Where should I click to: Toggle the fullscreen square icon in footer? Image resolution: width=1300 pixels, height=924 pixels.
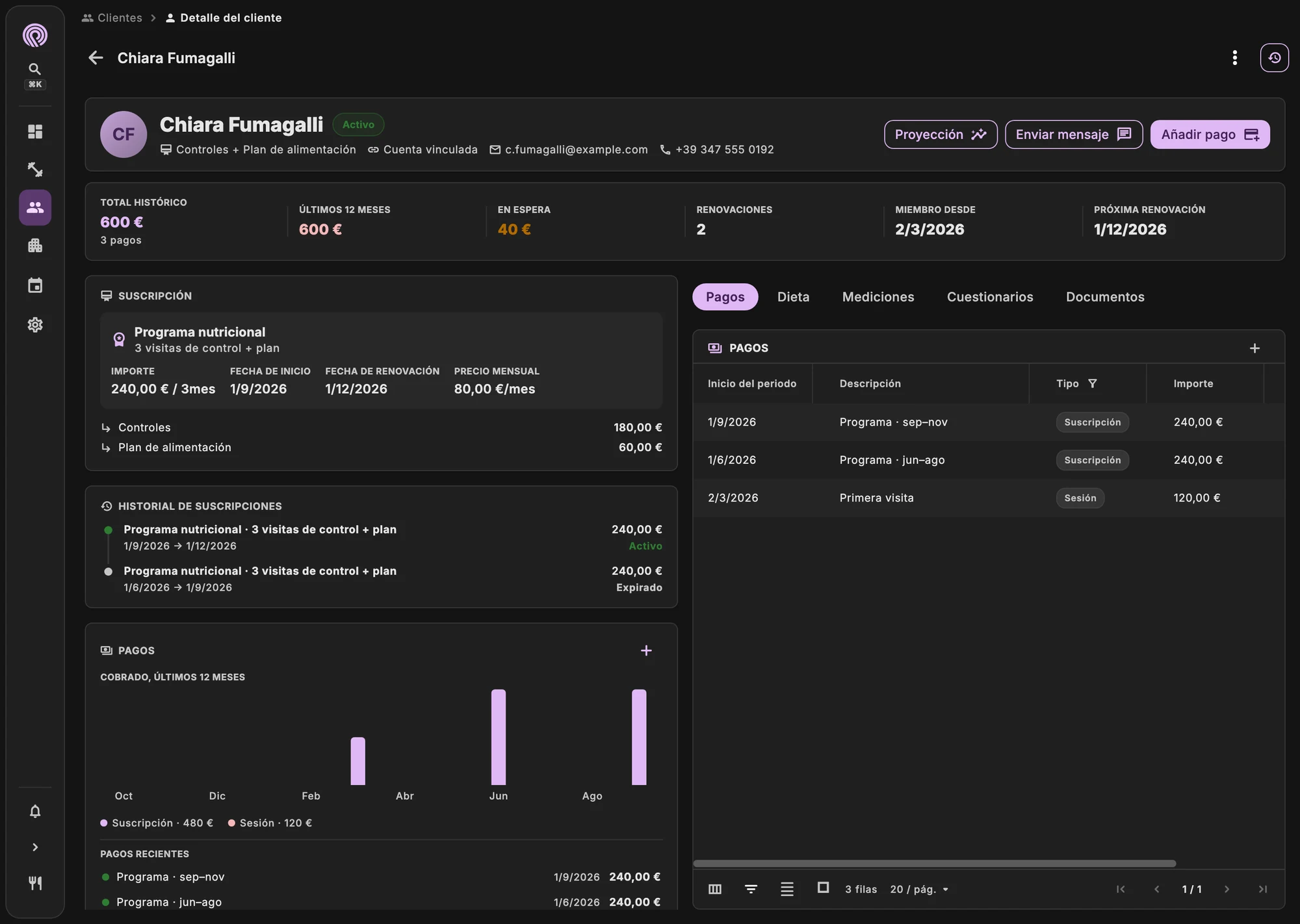pyautogui.click(x=823, y=888)
